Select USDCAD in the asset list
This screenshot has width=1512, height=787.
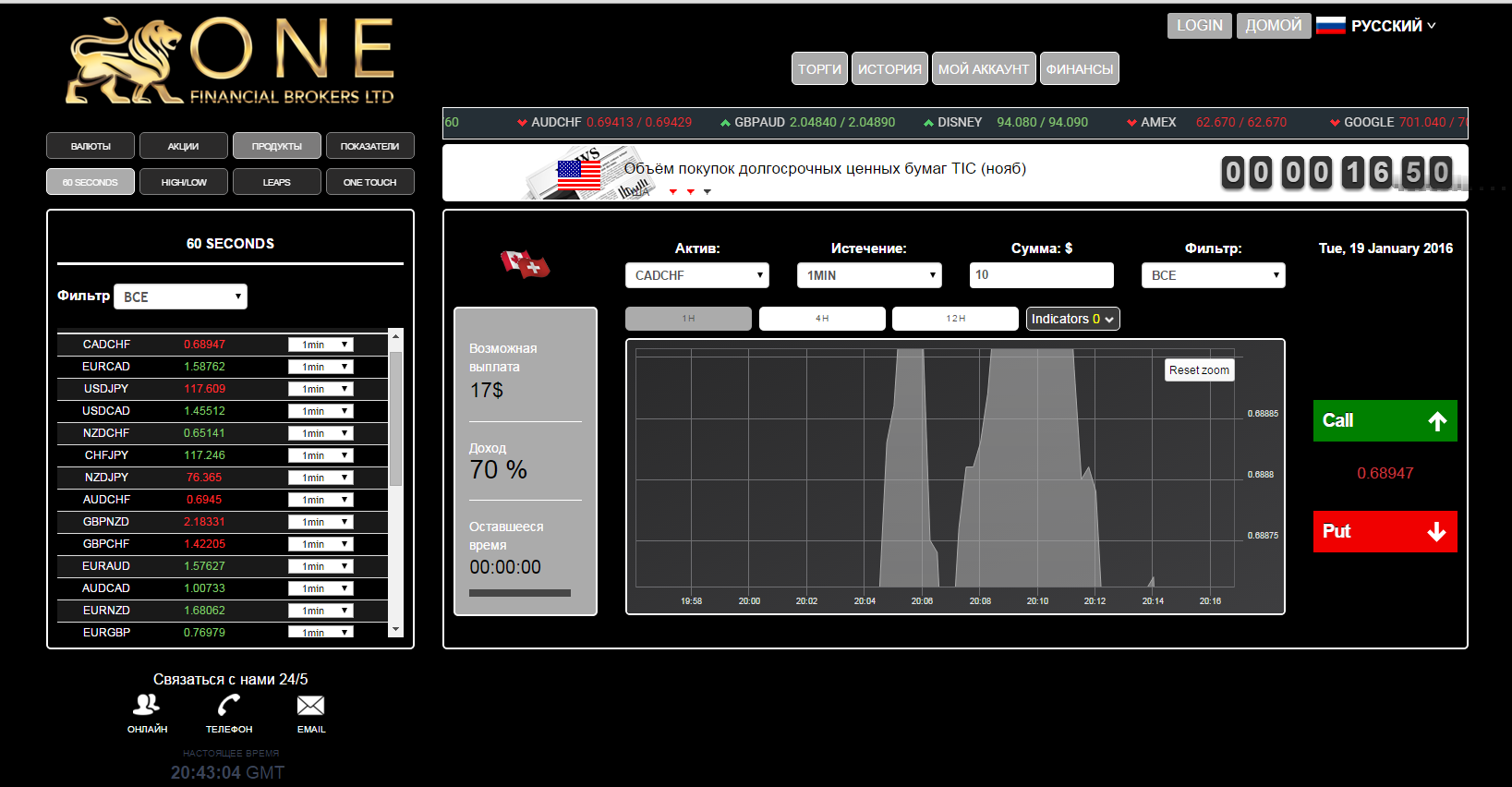(x=223, y=411)
